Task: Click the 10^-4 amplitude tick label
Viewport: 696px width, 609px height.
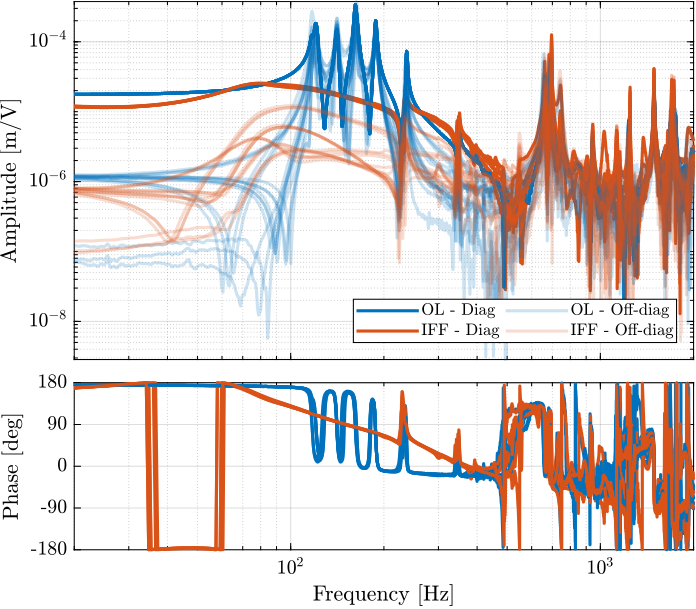Action: tap(47, 40)
